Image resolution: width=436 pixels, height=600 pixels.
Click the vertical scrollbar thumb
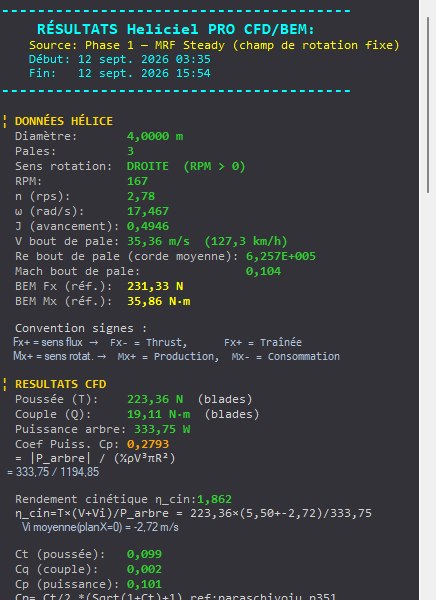[x=428, y=105]
